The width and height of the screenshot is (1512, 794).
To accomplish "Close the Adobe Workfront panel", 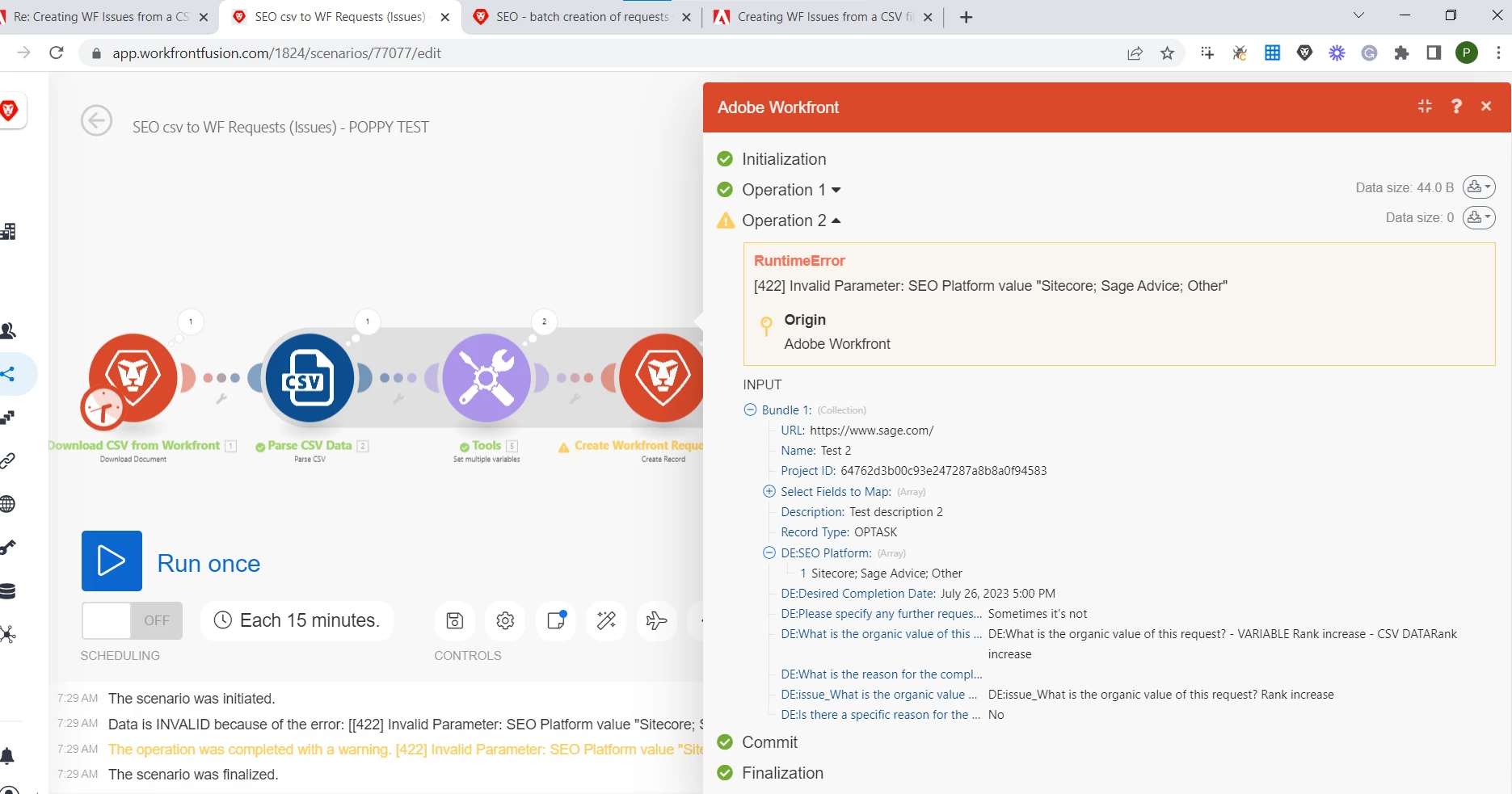I will click(1486, 107).
